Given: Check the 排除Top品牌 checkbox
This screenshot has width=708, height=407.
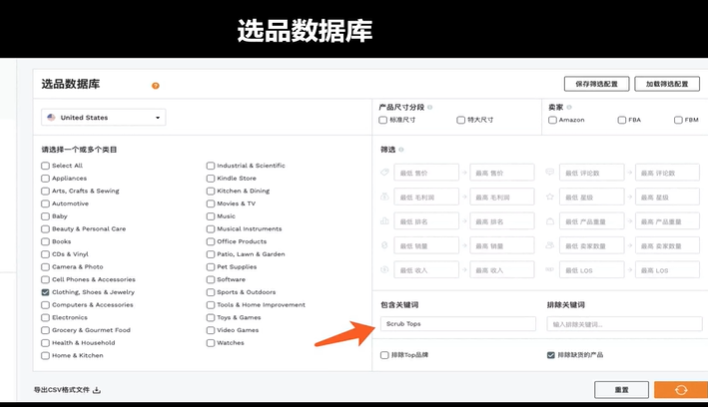Looking at the screenshot, I should 384,355.
